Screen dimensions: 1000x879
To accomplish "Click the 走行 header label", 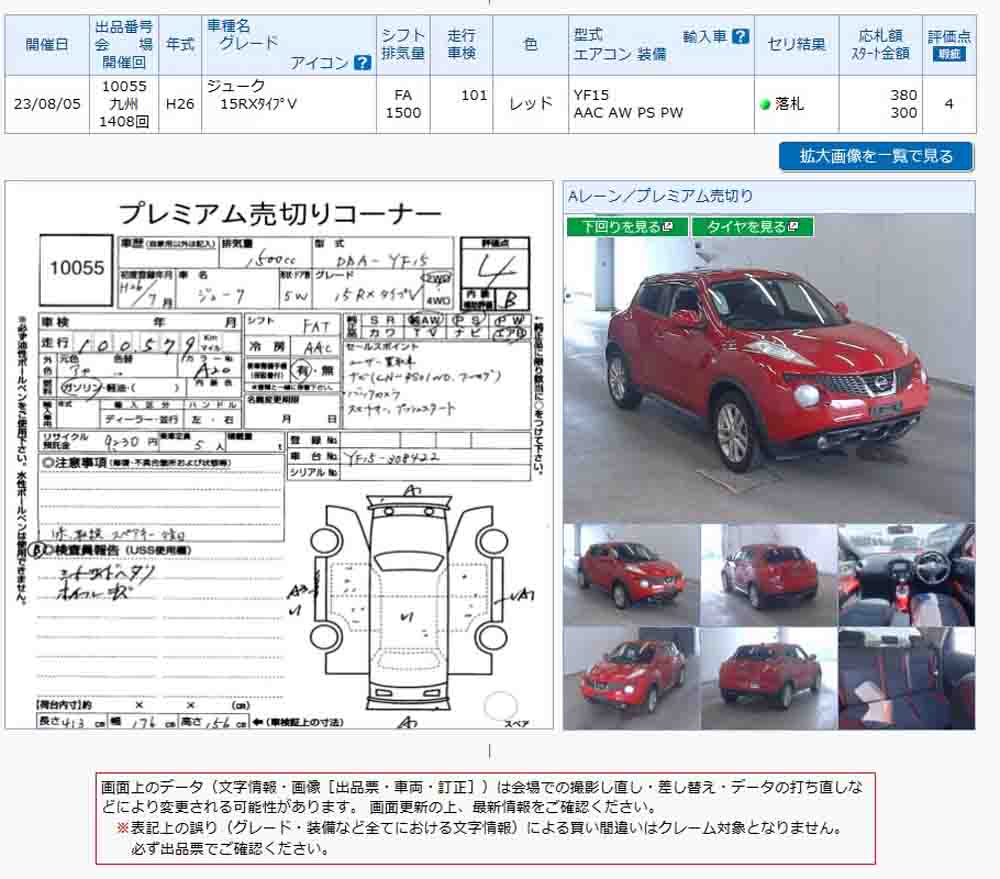I will [x=461, y=36].
